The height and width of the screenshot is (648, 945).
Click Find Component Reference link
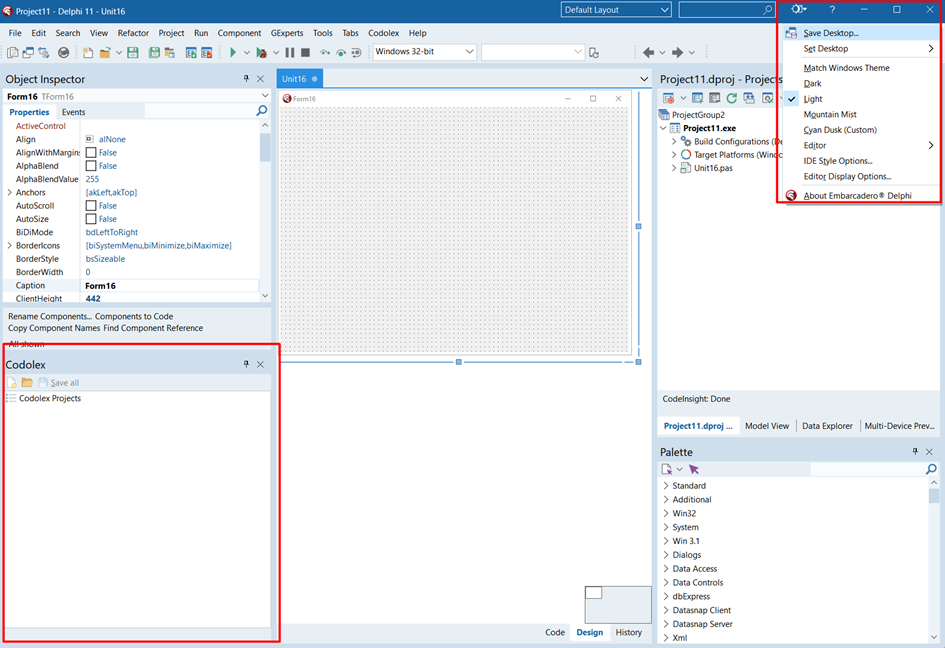coord(153,329)
